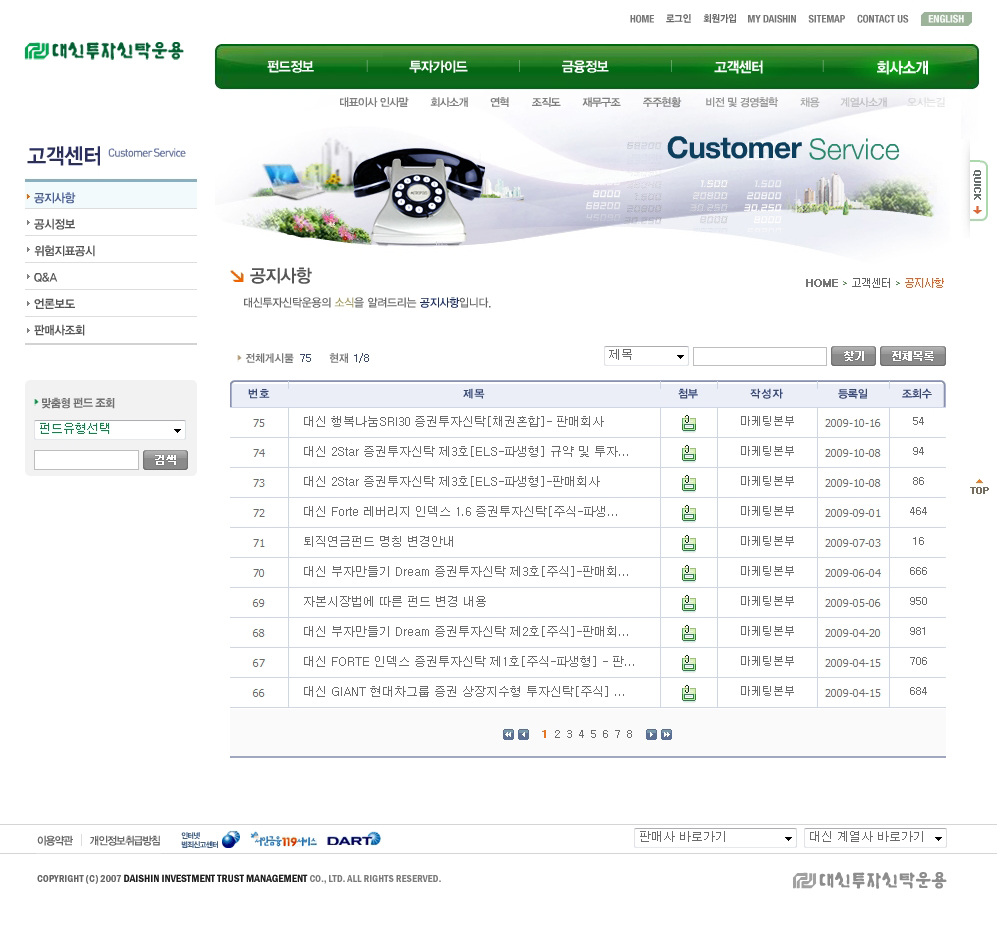Open the 퇴직연금펀드 명칭 변경안내 post
The image size is (1000, 928).
378,542
